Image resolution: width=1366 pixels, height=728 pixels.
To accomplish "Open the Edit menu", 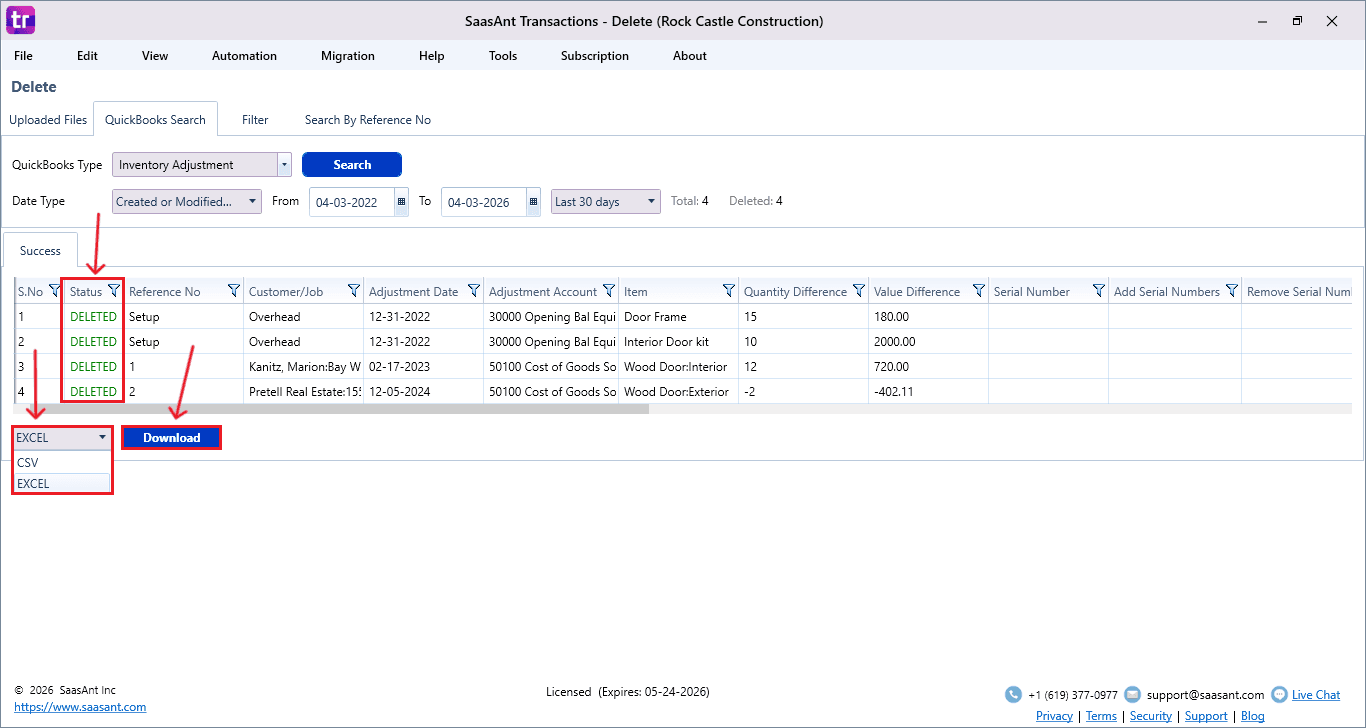I will (x=88, y=56).
